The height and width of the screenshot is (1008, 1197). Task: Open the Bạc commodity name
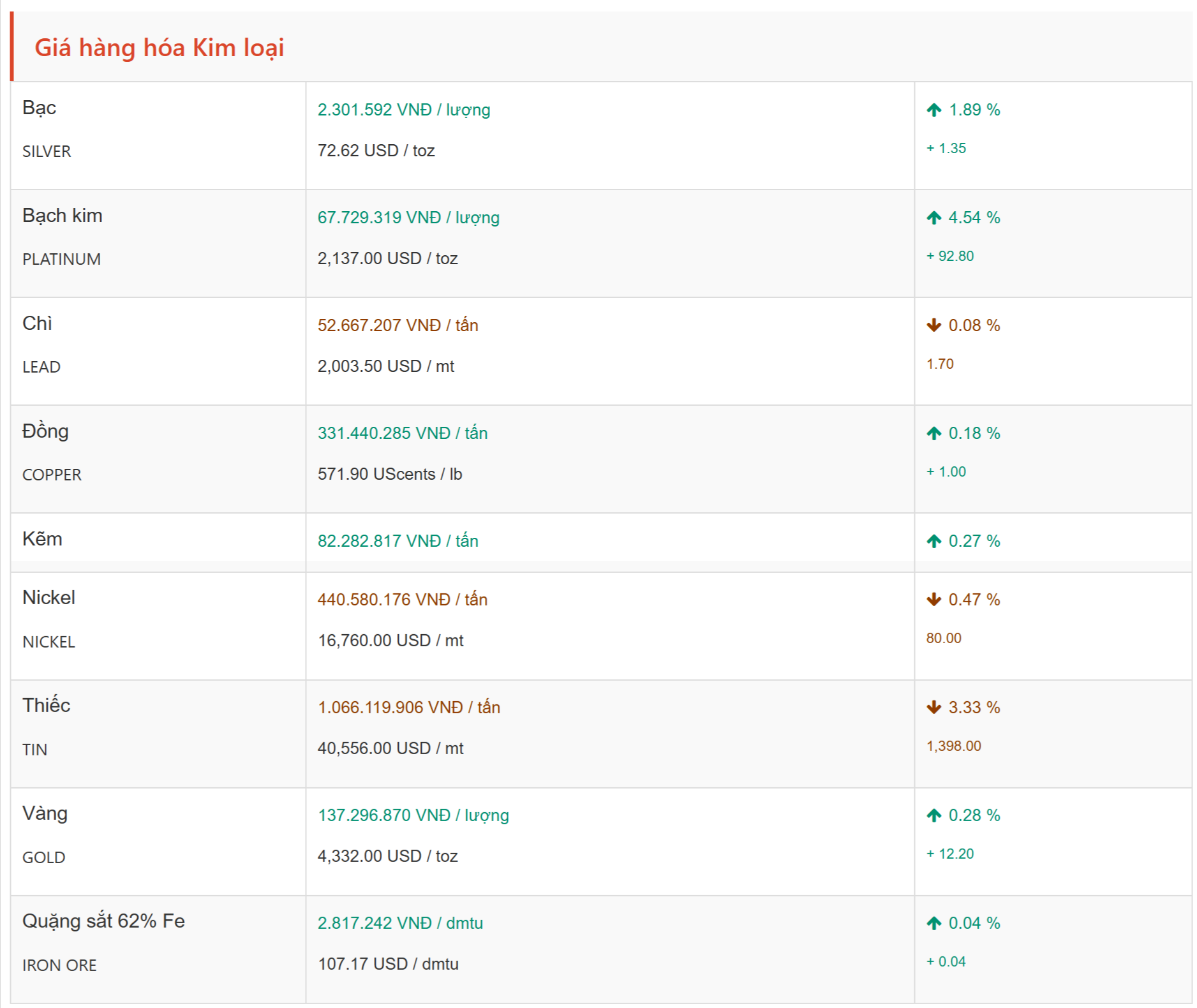tap(40, 108)
